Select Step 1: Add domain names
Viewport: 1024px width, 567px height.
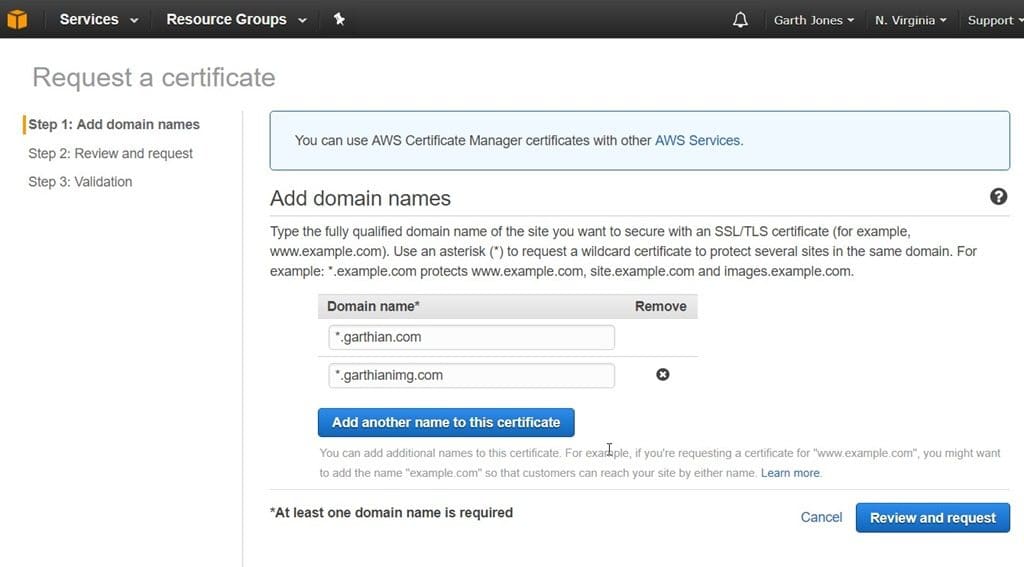114,124
